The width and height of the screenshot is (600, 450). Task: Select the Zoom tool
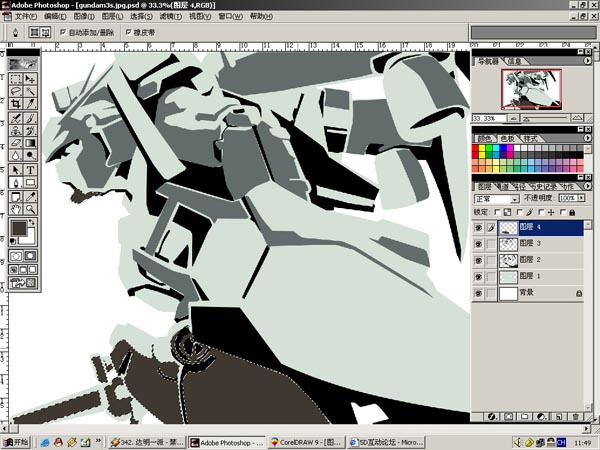(30, 209)
